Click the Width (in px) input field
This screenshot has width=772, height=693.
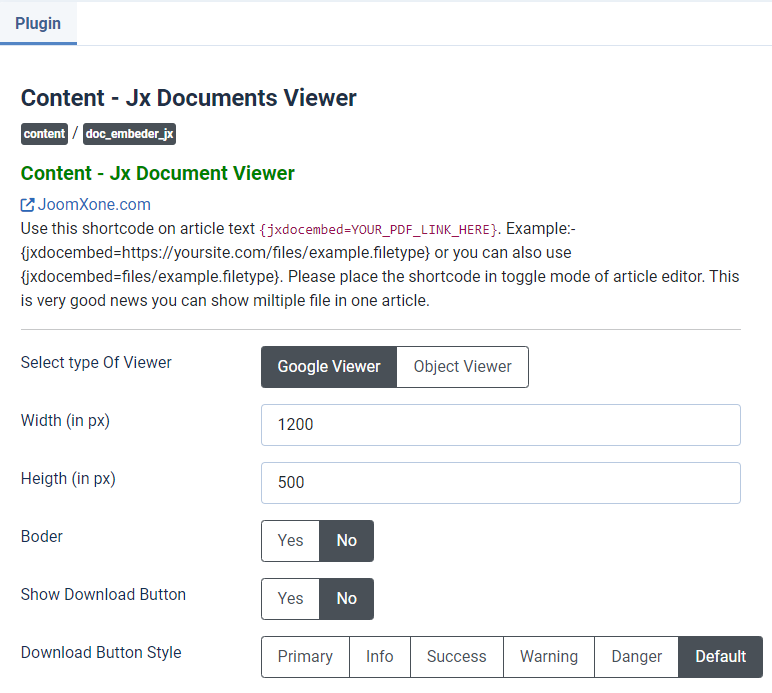(x=500, y=425)
